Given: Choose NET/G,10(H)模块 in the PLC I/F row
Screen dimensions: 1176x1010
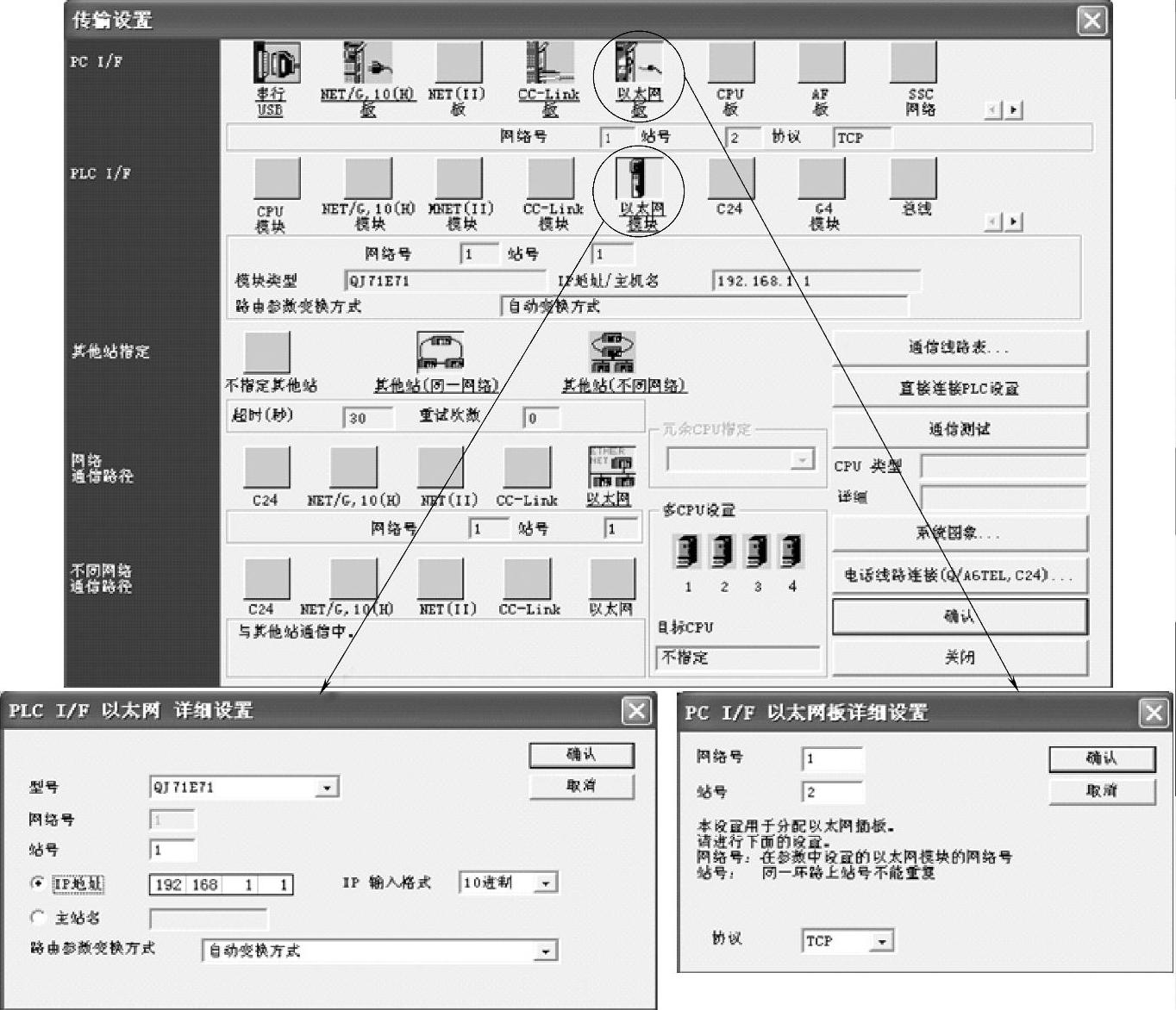Looking at the screenshot, I should (x=367, y=178).
